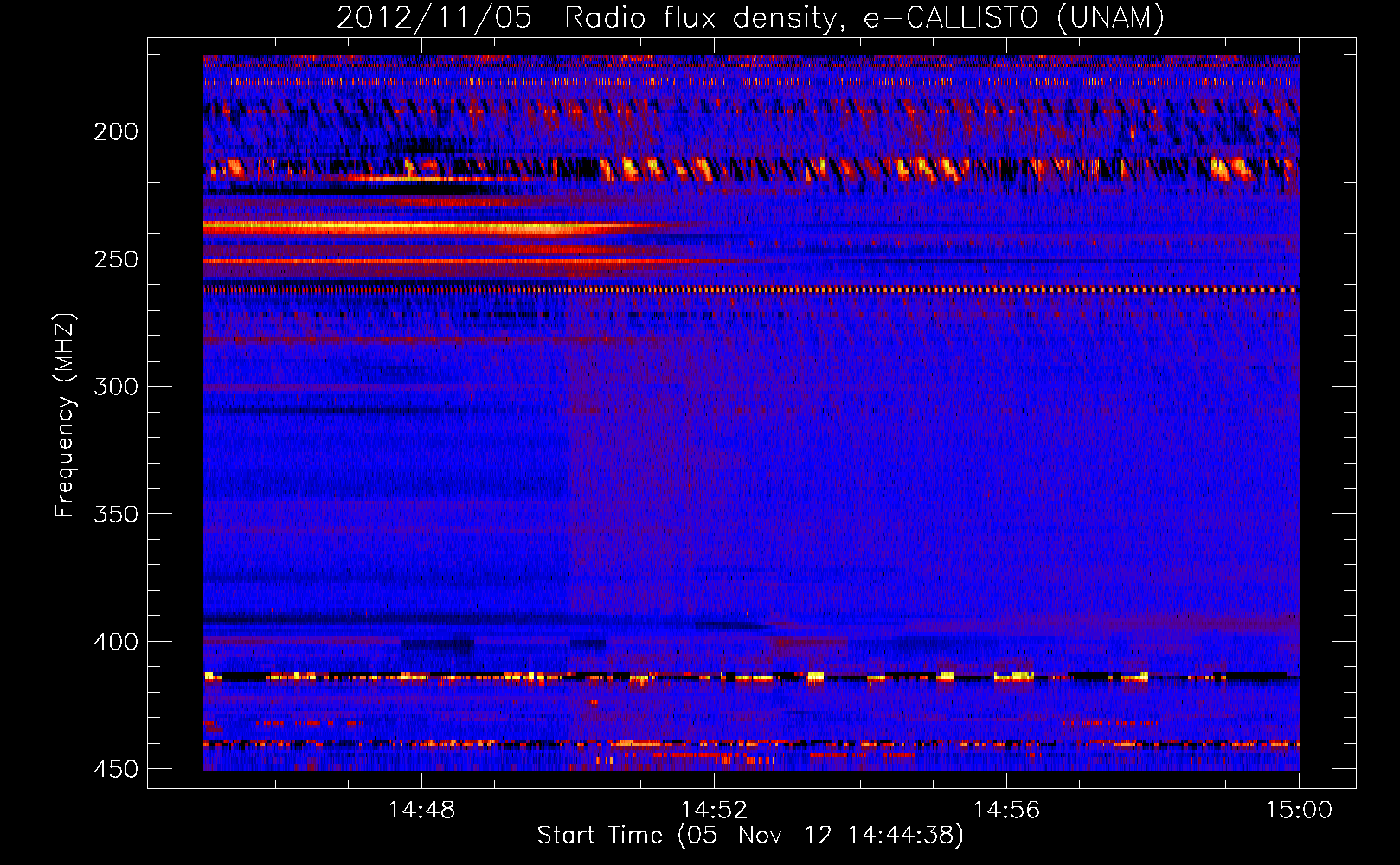Click the 450 frequency tick label
Image resolution: width=1400 pixels, height=865 pixels.
[115, 769]
